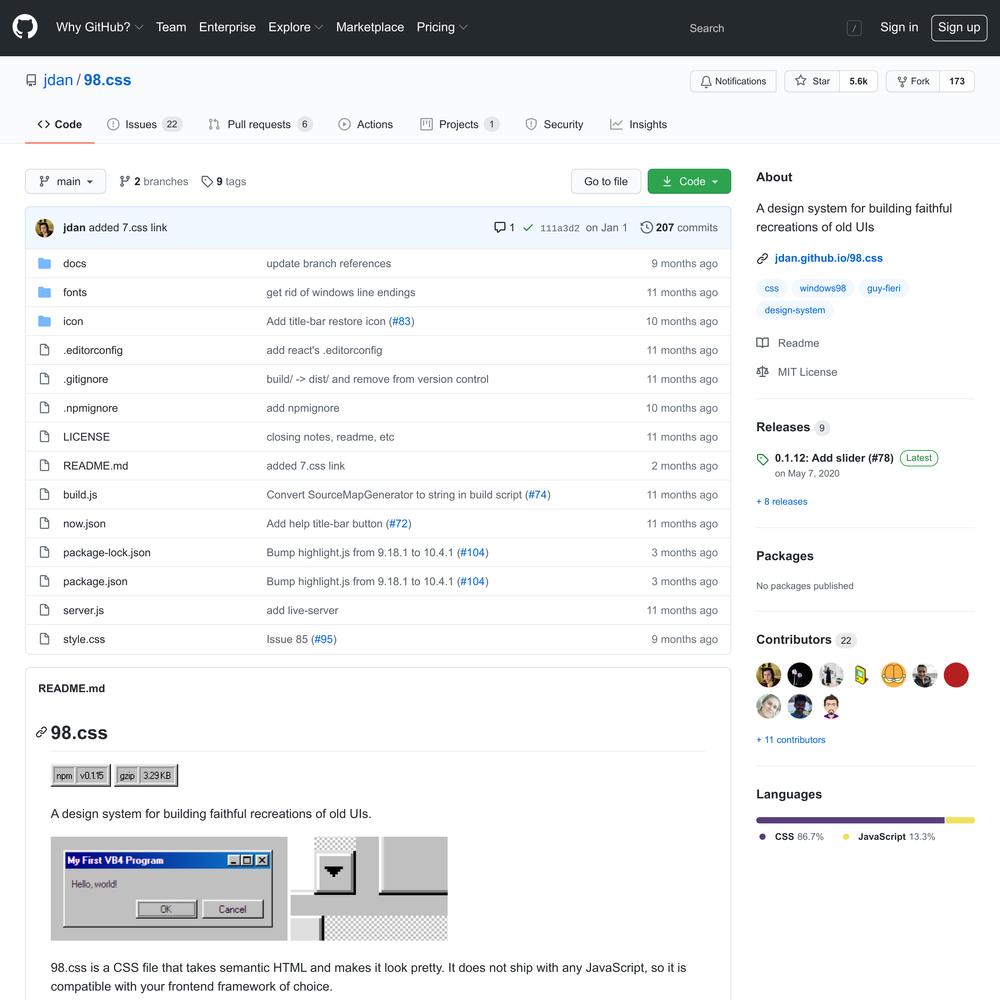Click the green check status icon
1000x1000 pixels.
click(528, 228)
